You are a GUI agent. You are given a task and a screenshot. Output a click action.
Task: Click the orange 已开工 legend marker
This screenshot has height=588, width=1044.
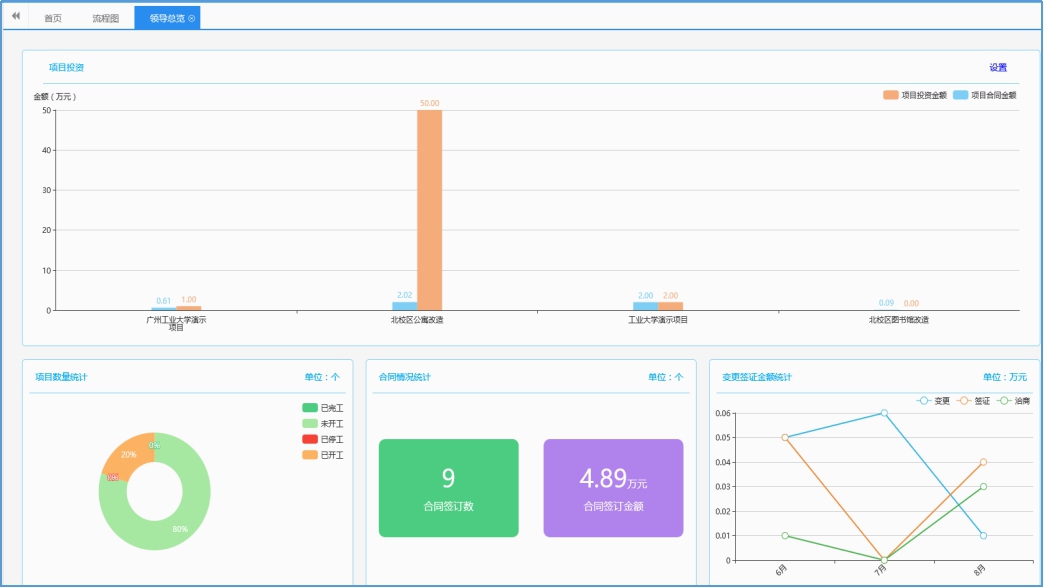[310, 455]
